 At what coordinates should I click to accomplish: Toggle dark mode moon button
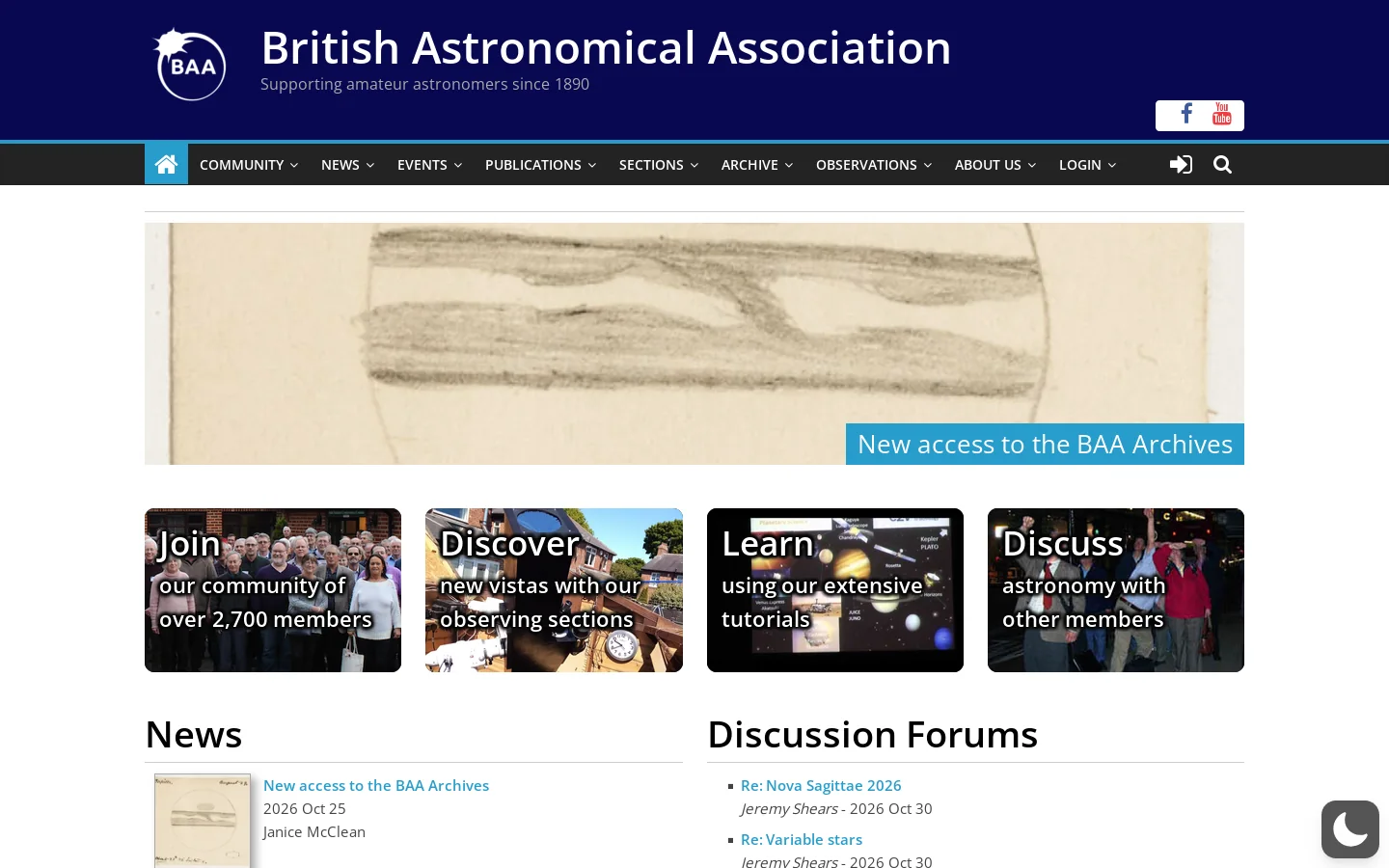[1350, 829]
